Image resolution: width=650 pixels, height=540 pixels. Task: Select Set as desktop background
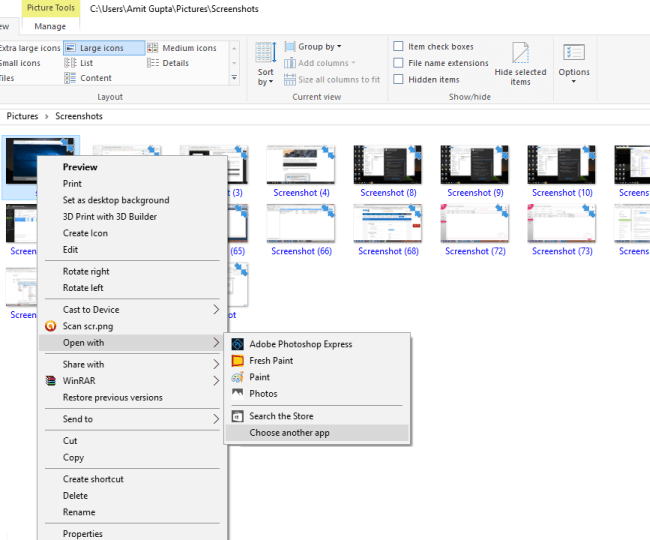[x=116, y=200]
